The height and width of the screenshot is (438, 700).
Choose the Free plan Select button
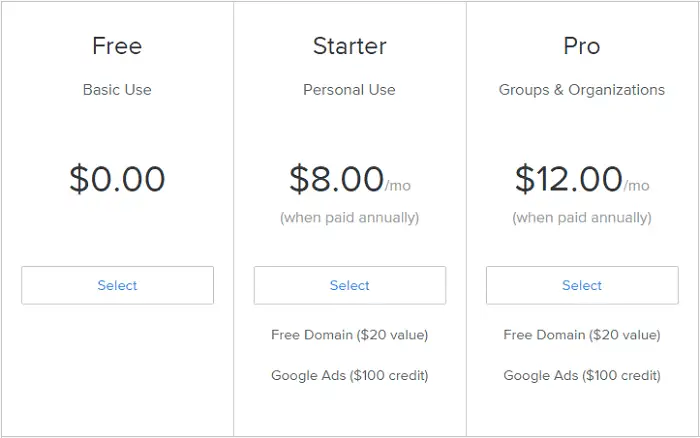(x=117, y=285)
